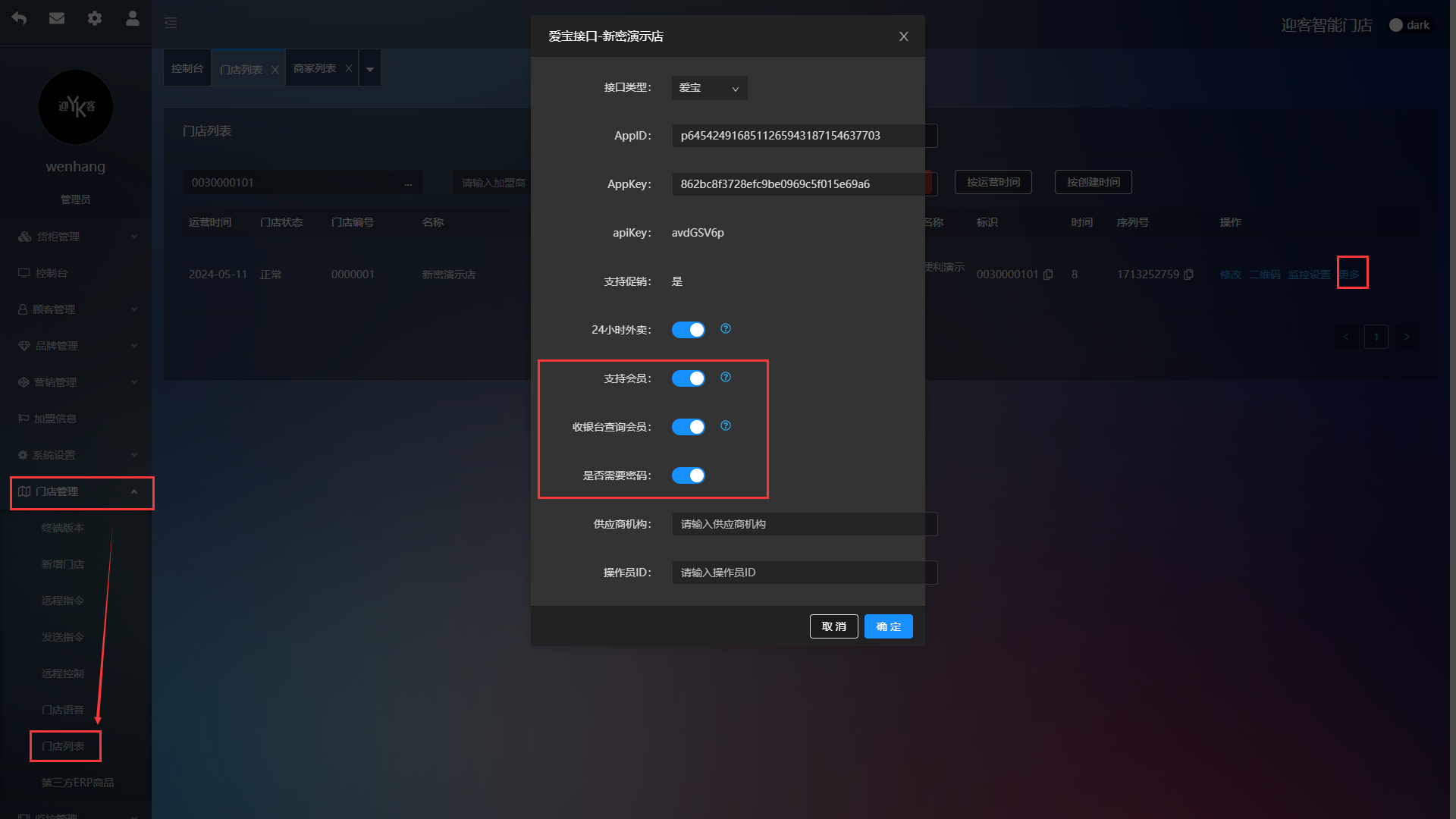Open the tabs overflow dropdown arrow
The image size is (1456, 819).
370,68
